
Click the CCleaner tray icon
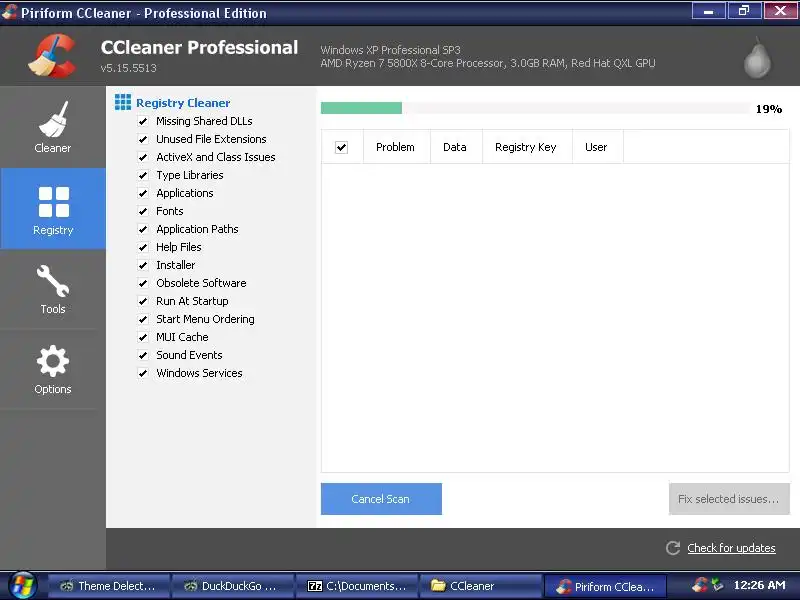pos(700,585)
